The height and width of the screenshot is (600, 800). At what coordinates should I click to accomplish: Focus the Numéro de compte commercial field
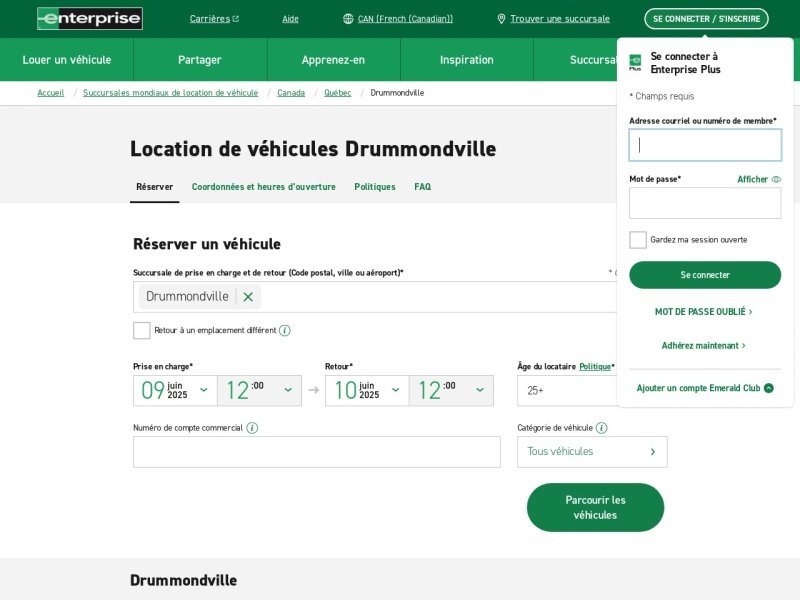click(317, 452)
